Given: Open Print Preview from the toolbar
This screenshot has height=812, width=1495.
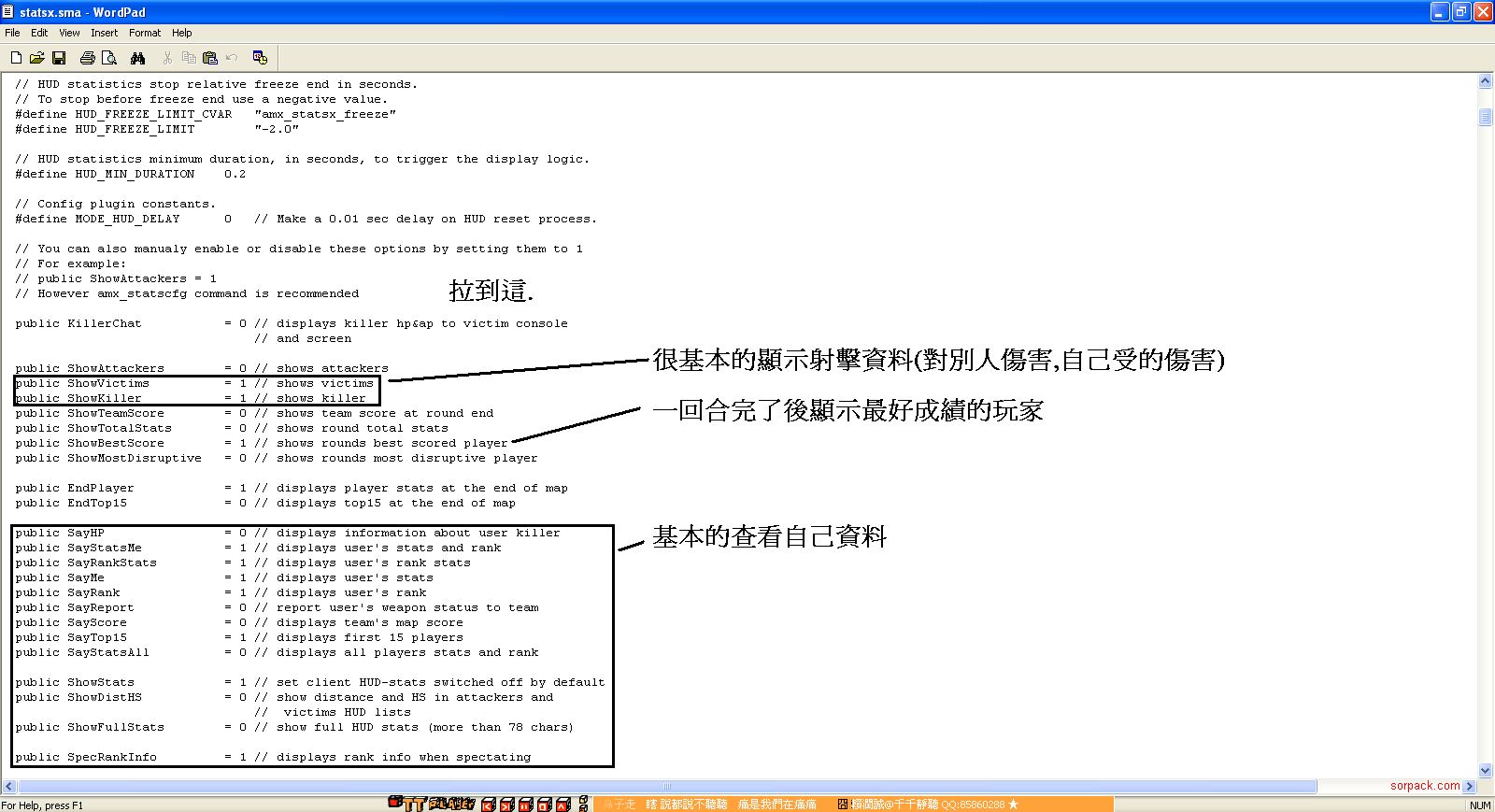Looking at the screenshot, I should coord(109,58).
